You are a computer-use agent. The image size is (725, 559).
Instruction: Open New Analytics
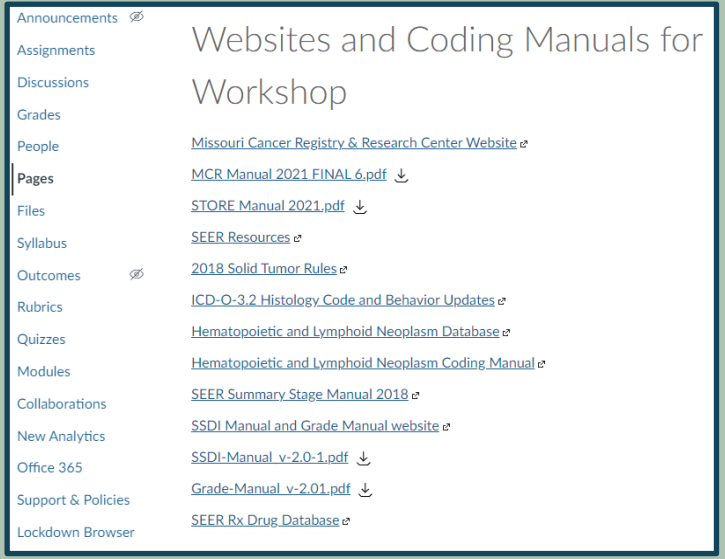tap(61, 436)
